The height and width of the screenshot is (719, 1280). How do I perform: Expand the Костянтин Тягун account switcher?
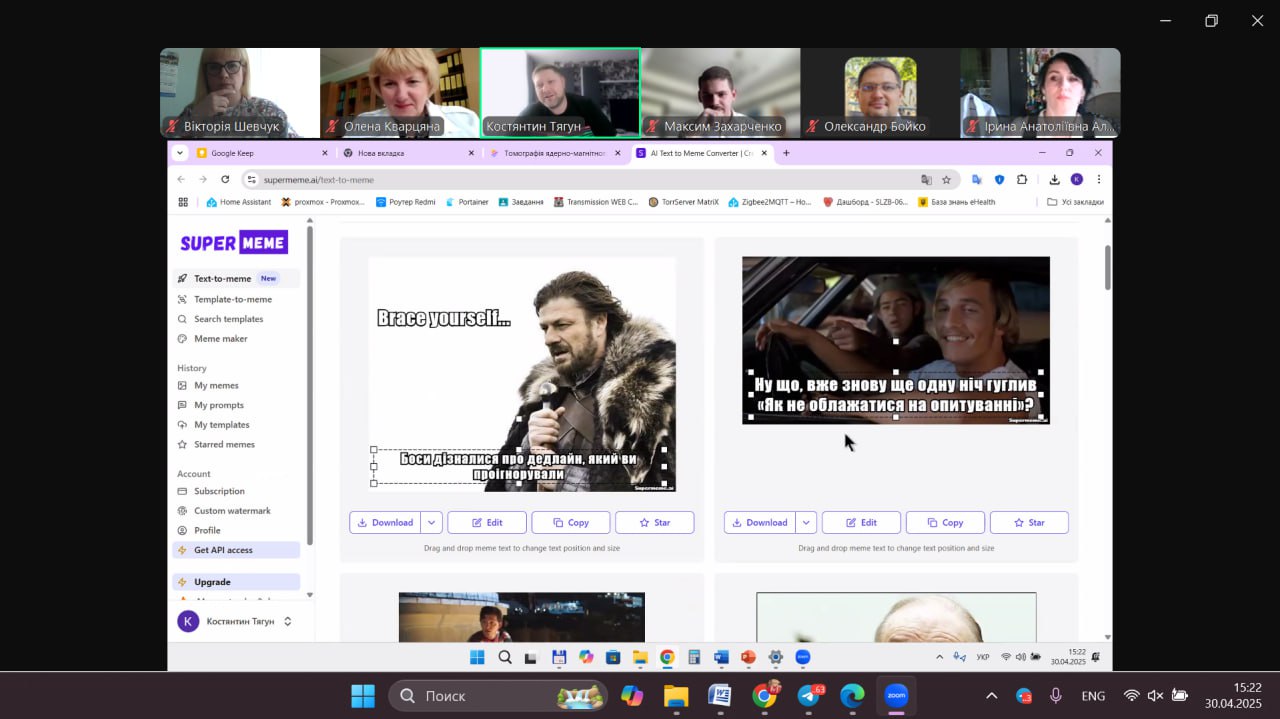(x=288, y=621)
